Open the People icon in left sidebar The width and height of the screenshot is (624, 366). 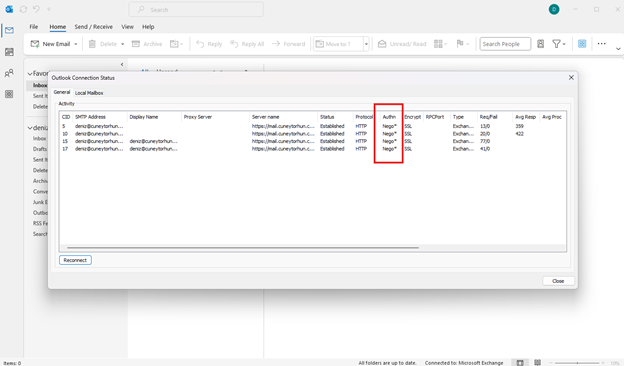pos(9,73)
